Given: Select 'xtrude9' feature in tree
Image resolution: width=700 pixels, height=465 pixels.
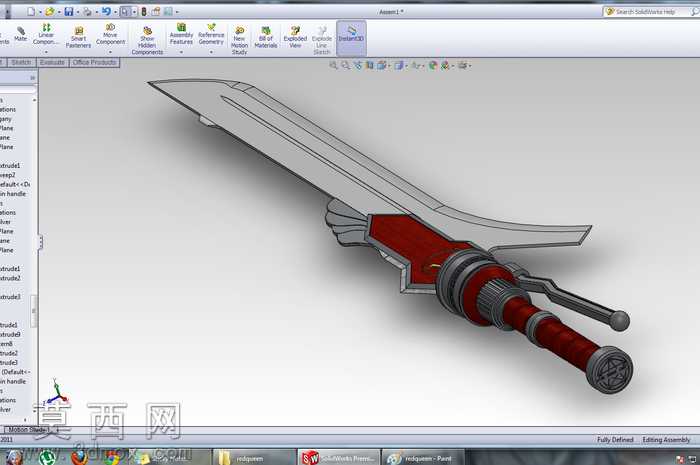Looking at the screenshot, I should 10,334.
